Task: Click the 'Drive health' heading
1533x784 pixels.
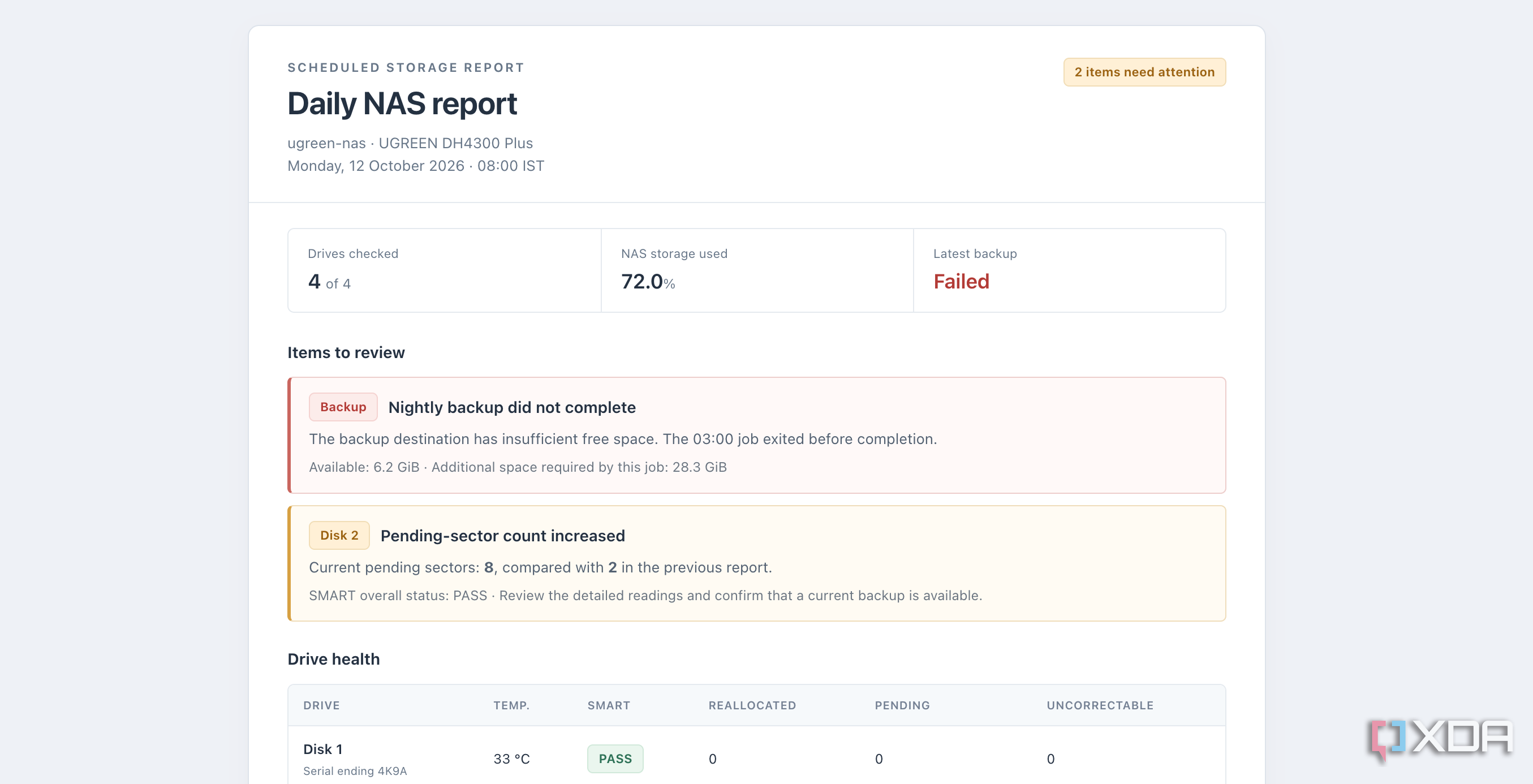Action: coord(333,659)
